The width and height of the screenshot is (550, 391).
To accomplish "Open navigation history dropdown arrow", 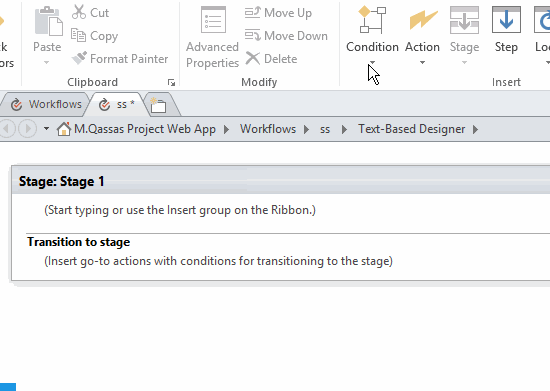I will (x=46, y=129).
